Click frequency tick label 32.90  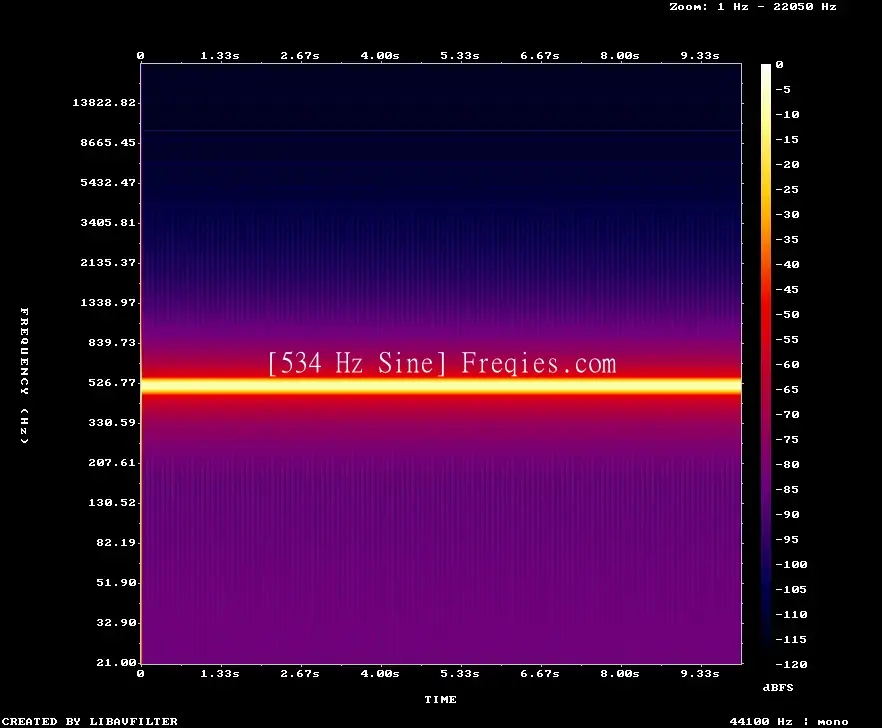click(x=116, y=622)
